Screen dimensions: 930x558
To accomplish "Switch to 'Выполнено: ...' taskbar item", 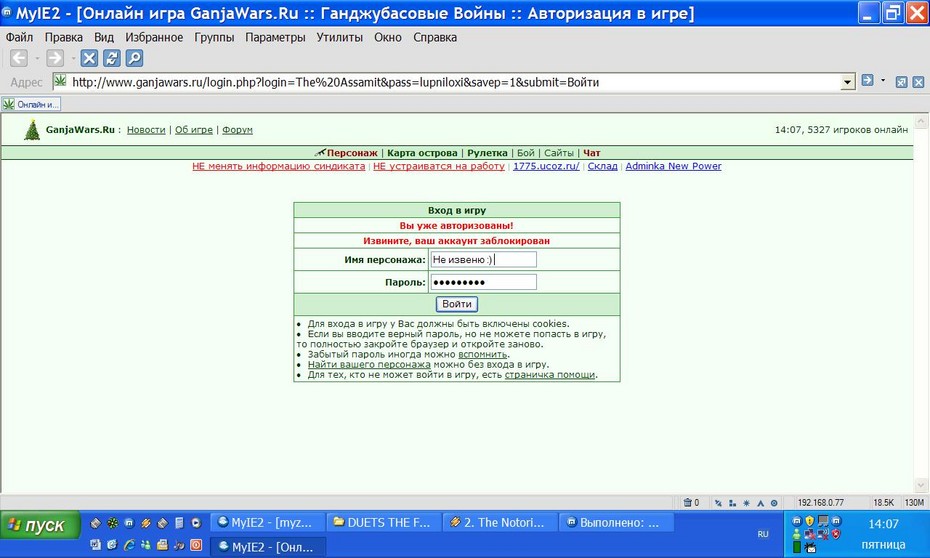I will click(x=616, y=522).
